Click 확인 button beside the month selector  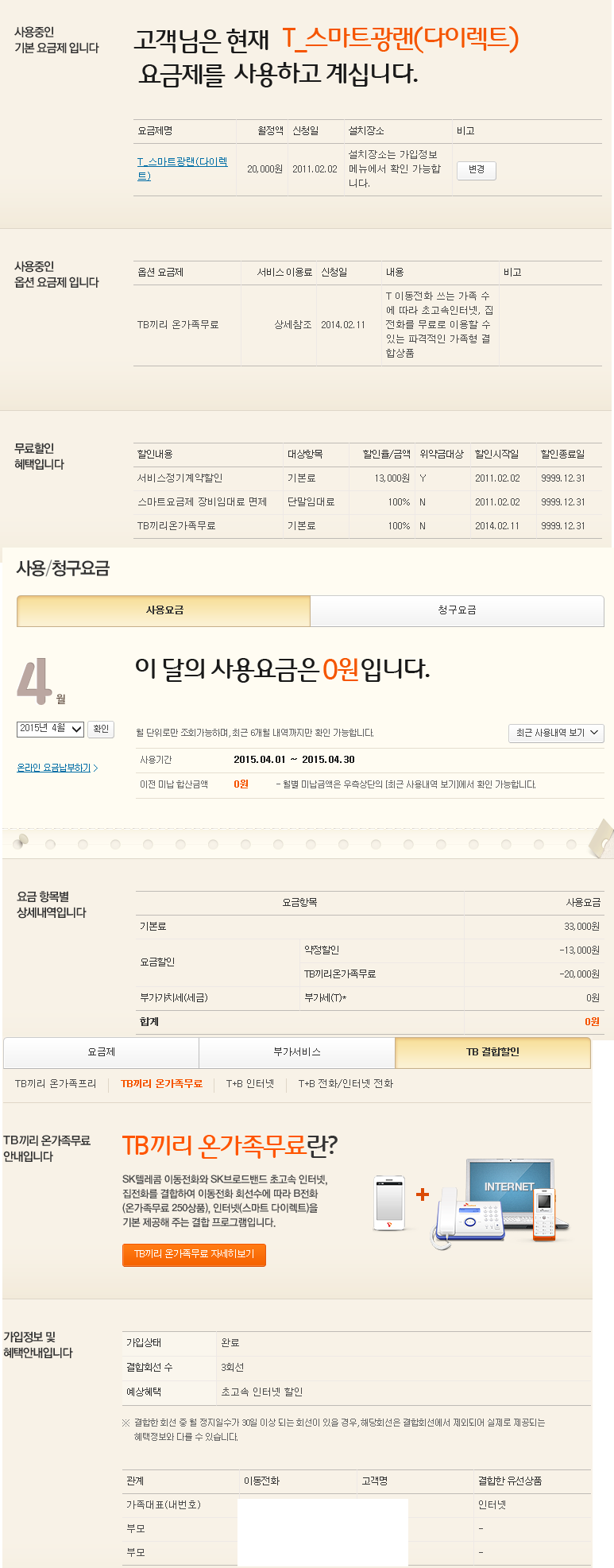[101, 729]
